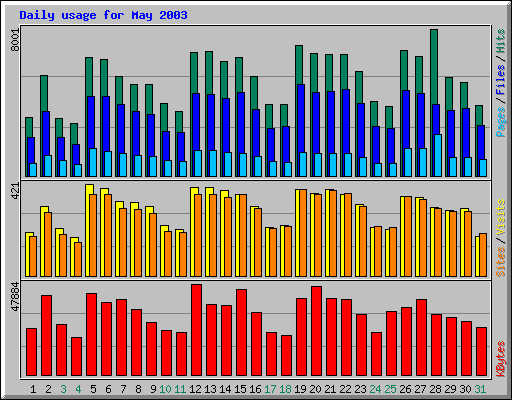Click the 'Sites/Visits' legend text
The image size is (512, 400).
pos(500,238)
